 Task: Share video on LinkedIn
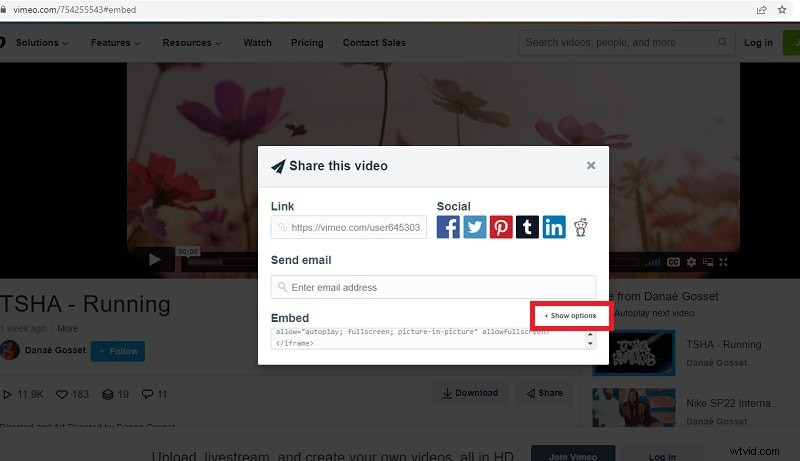(x=554, y=227)
